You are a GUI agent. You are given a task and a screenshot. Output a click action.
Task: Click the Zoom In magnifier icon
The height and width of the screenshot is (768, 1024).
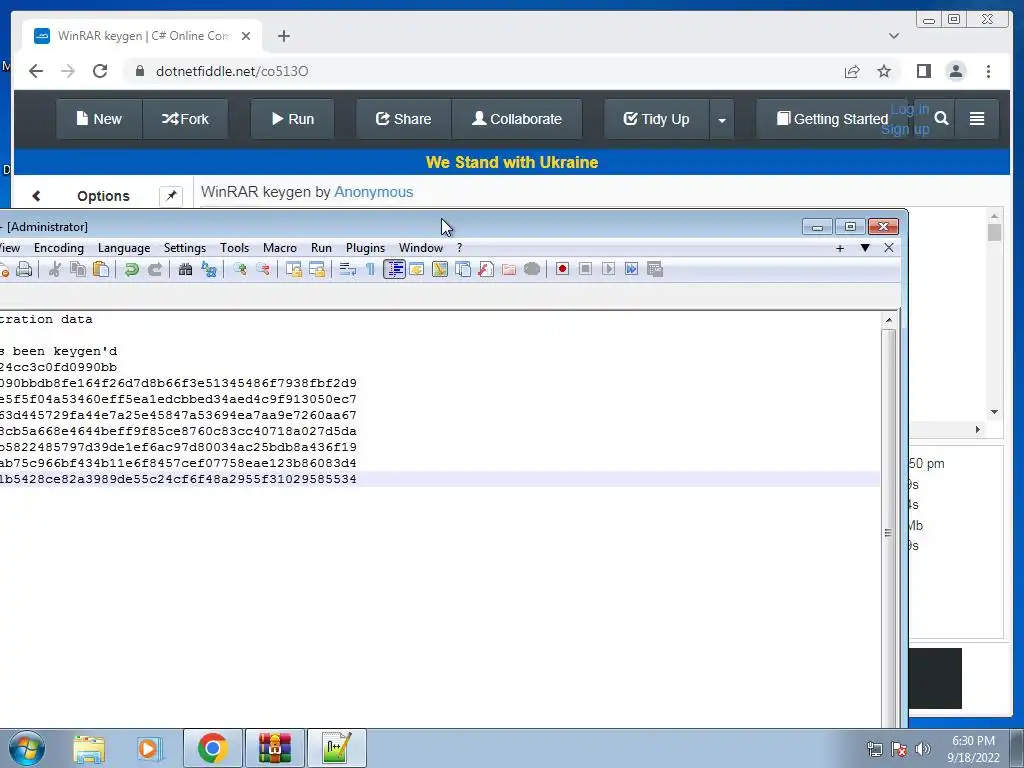tap(240, 269)
